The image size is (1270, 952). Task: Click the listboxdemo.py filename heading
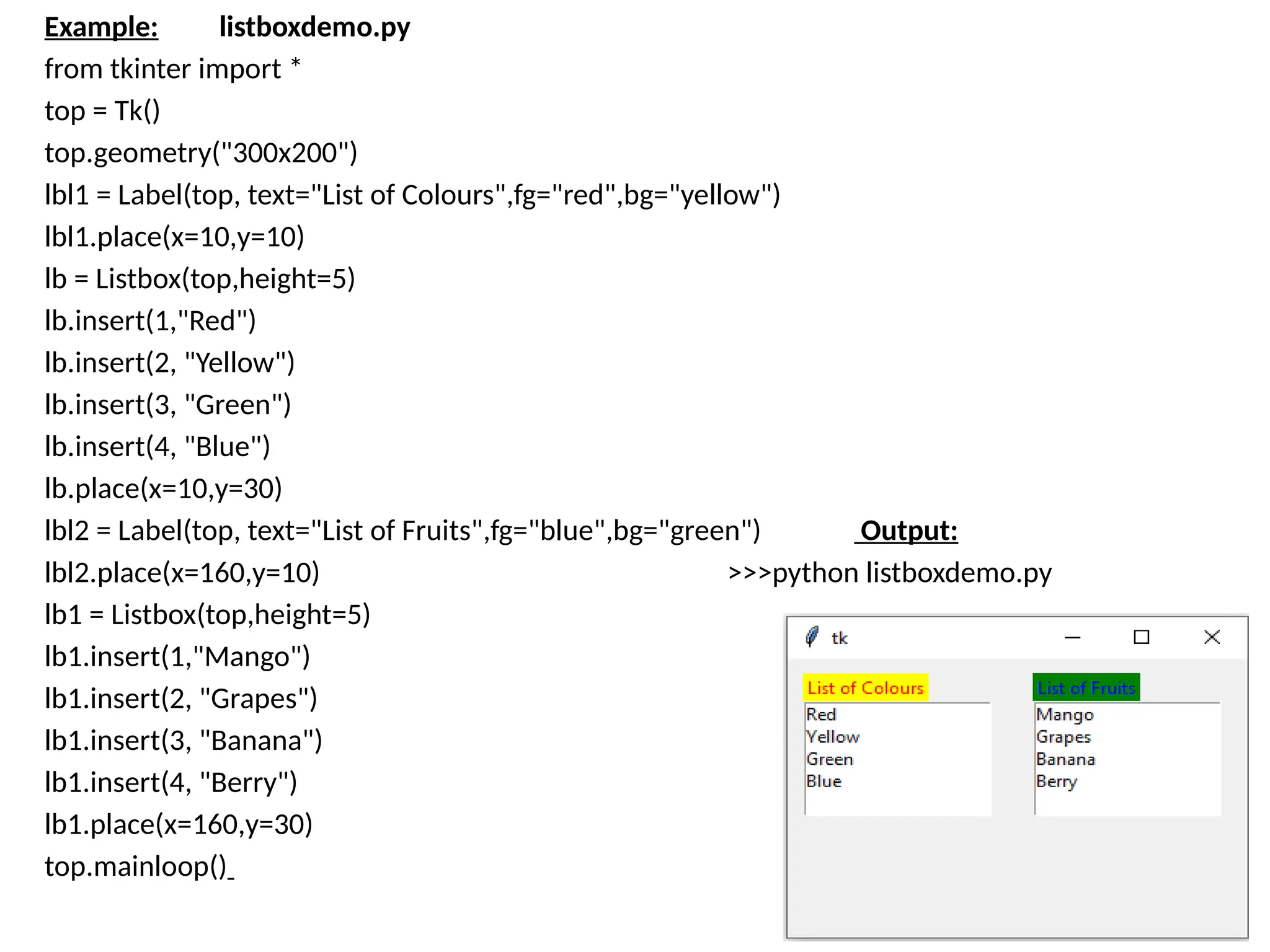click(x=314, y=27)
